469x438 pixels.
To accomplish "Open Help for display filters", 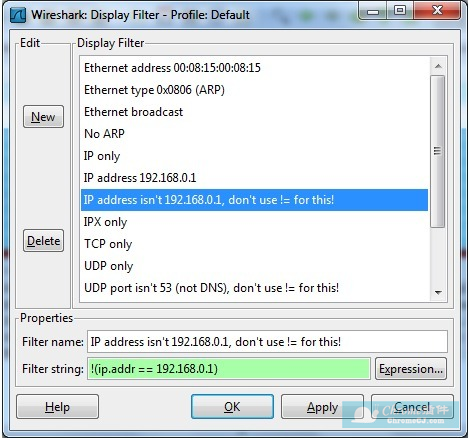I will (x=57, y=407).
